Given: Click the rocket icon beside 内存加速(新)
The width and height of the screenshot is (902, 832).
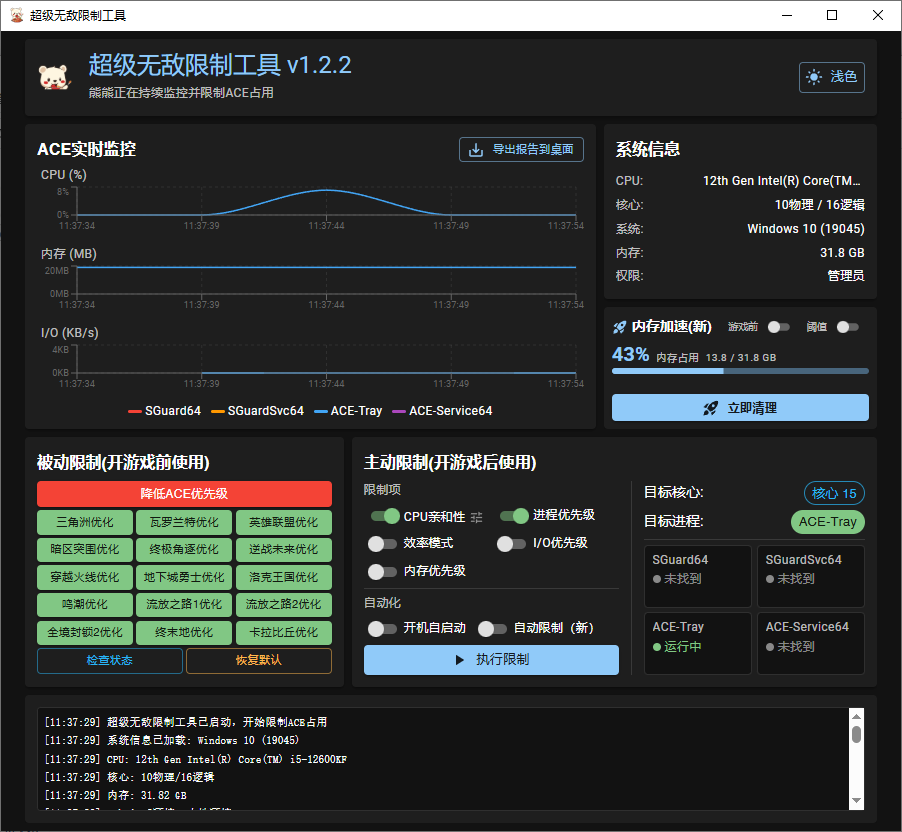Looking at the screenshot, I should (x=620, y=327).
